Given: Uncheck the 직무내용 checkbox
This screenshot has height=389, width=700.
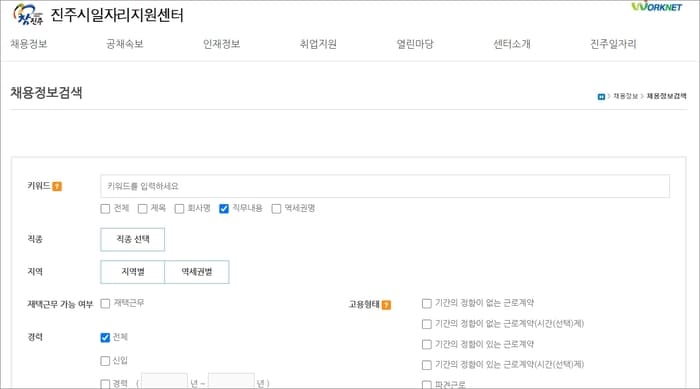Looking at the screenshot, I should [x=224, y=209].
